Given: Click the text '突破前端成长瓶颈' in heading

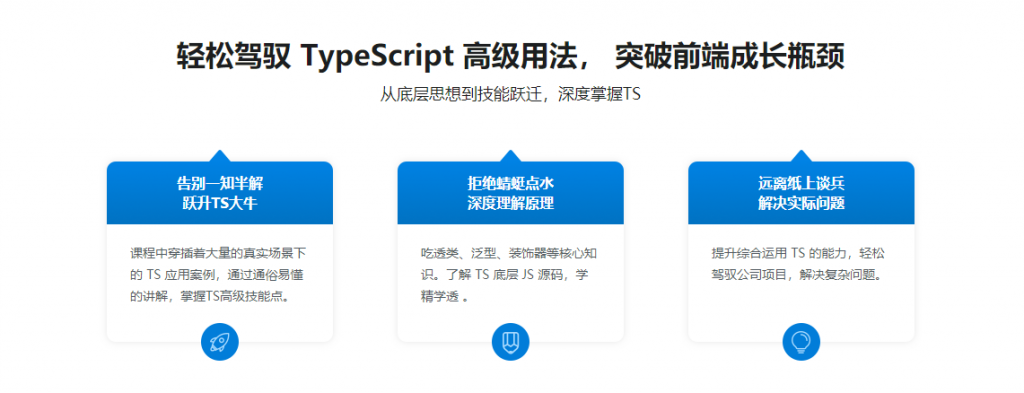Looking at the screenshot, I should (x=730, y=57).
